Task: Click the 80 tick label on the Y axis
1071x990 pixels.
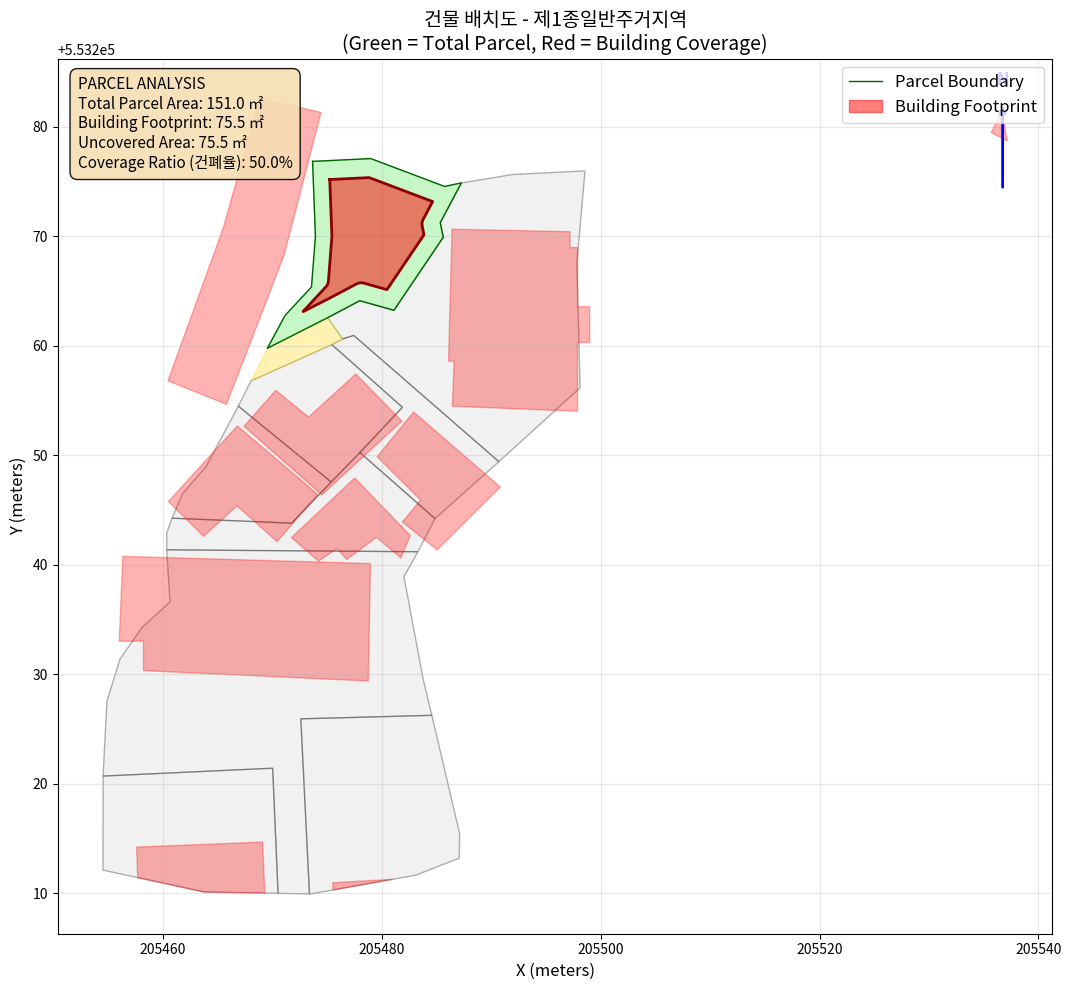Action: 41,127
